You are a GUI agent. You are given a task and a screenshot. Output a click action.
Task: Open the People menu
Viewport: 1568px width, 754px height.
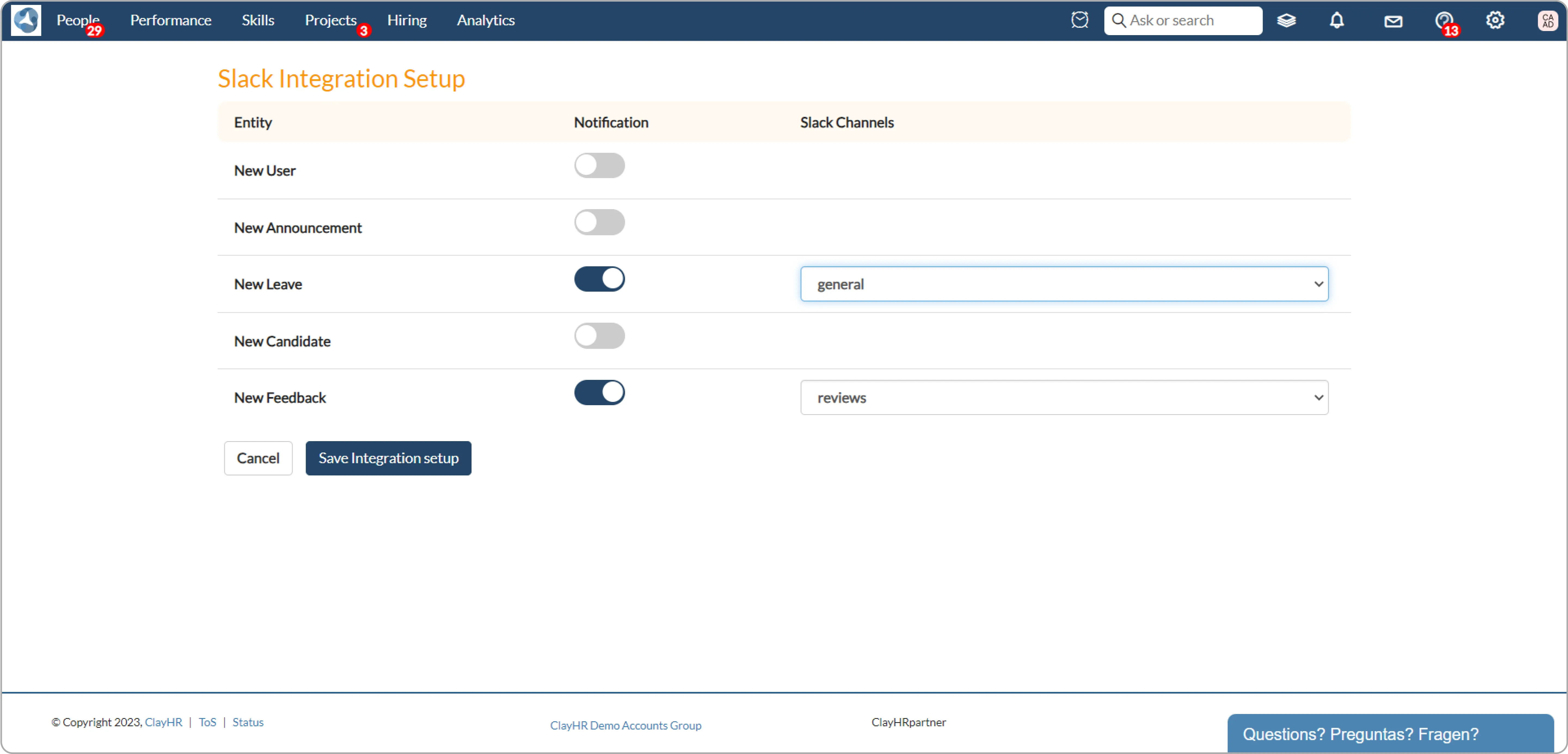[77, 20]
